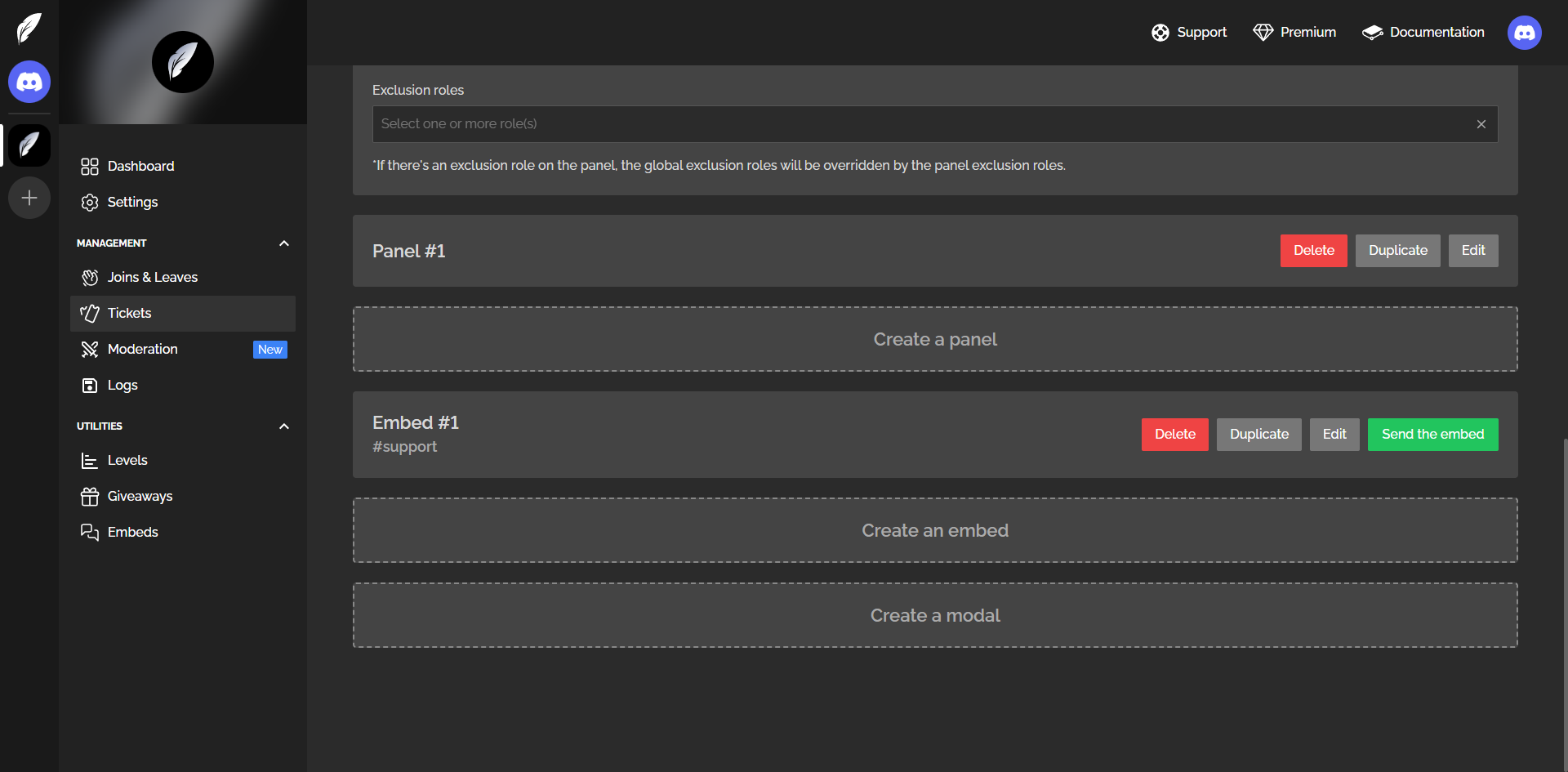Click the add server plus icon
Image resolution: width=1568 pixels, height=772 pixels.
(29, 198)
